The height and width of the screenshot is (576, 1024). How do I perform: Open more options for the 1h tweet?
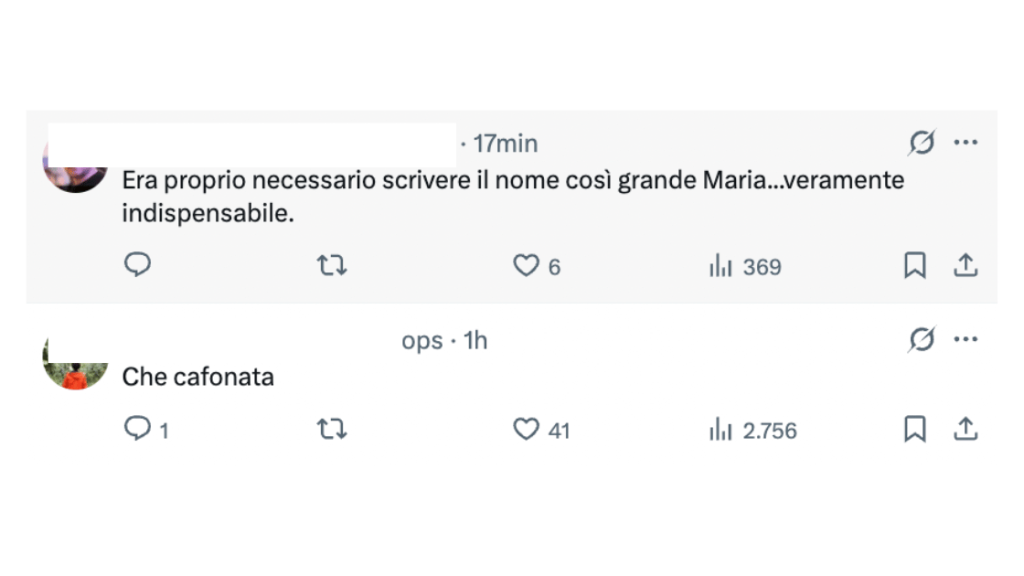tap(965, 340)
